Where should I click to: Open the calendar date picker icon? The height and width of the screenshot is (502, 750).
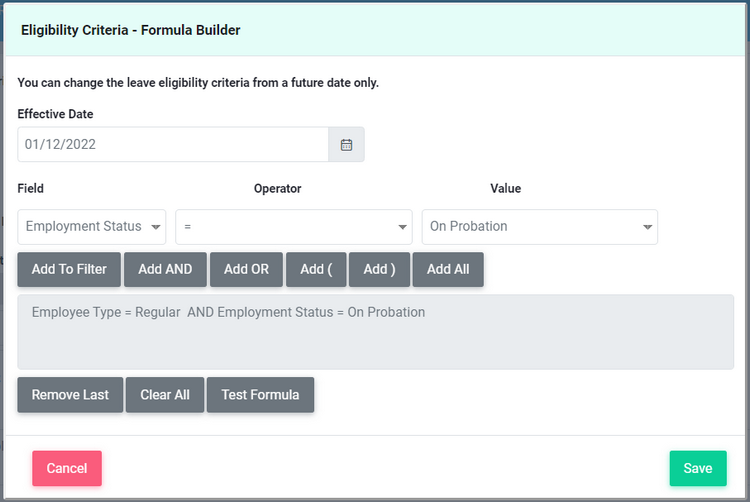click(x=346, y=144)
